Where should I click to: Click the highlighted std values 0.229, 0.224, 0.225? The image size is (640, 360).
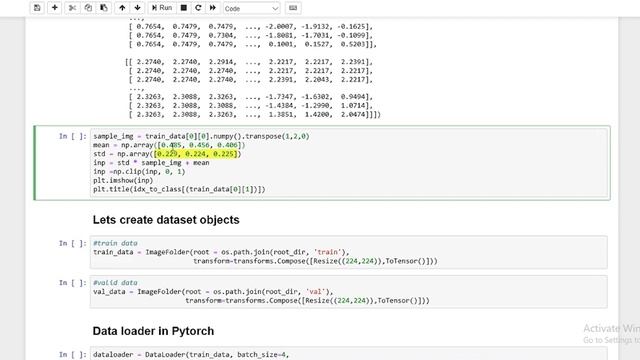point(196,154)
